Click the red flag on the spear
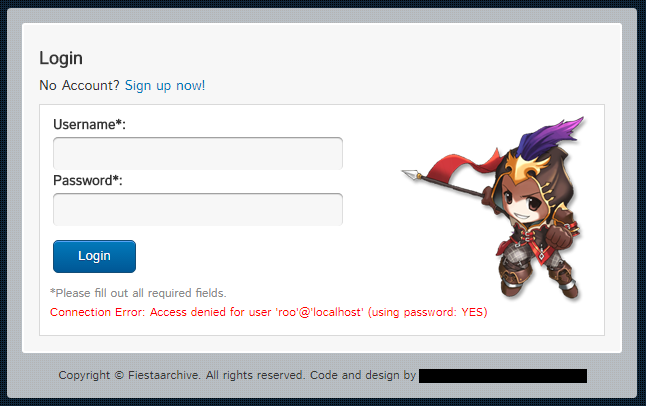The width and height of the screenshot is (646, 406). click(461, 165)
